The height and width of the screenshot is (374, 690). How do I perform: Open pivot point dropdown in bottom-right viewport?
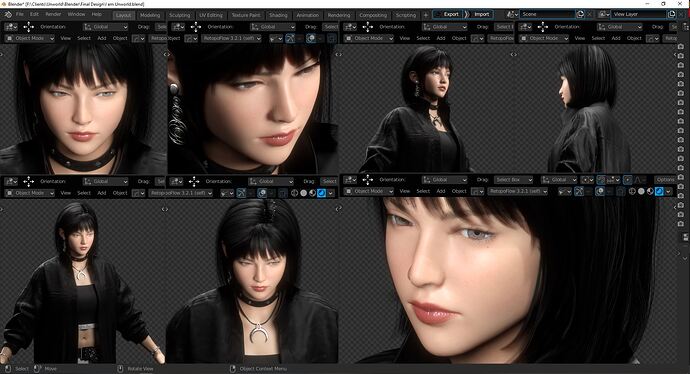point(587,180)
